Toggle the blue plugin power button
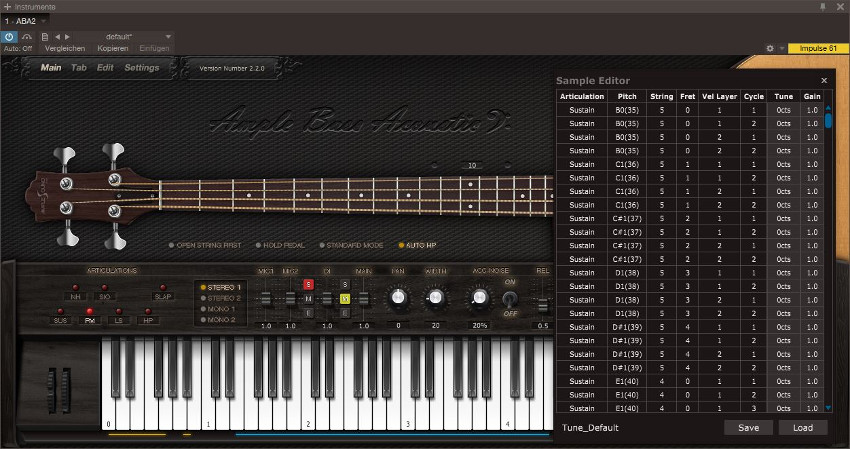 coord(9,37)
